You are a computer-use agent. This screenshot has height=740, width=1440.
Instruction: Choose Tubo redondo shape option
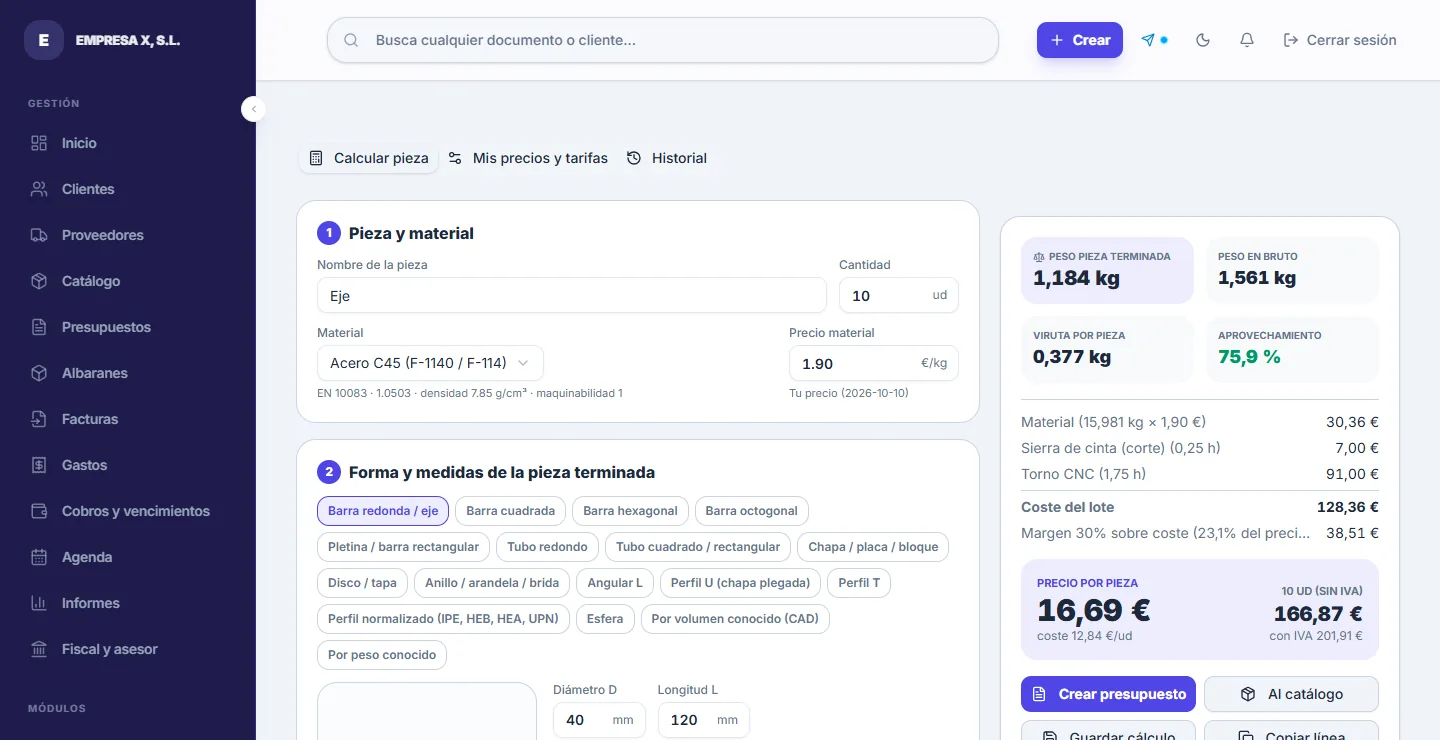pyautogui.click(x=548, y=547)
